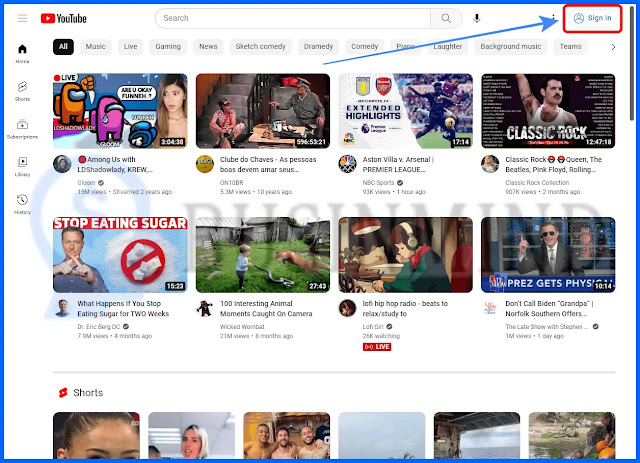
Task: Visit Dr. Eric Berg DC channel name
Action: point(99,327)
